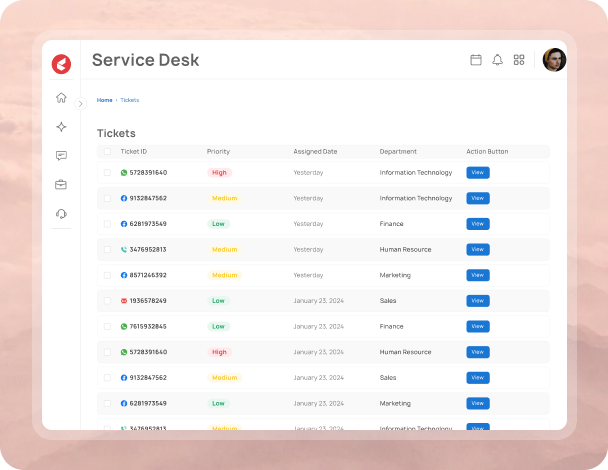Tick the checkbox for ticket 7615932845
608x470 pixels.
(x=107, y=326)
